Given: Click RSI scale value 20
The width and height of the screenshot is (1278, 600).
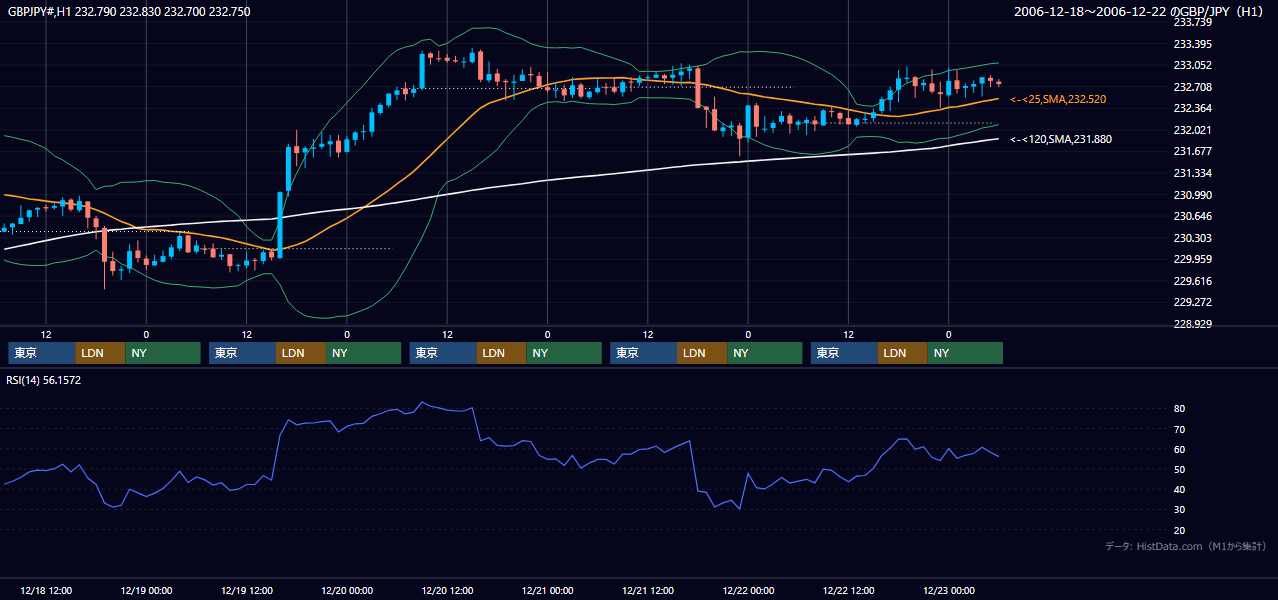Looking at the screenshot, I should point(1180,530).
